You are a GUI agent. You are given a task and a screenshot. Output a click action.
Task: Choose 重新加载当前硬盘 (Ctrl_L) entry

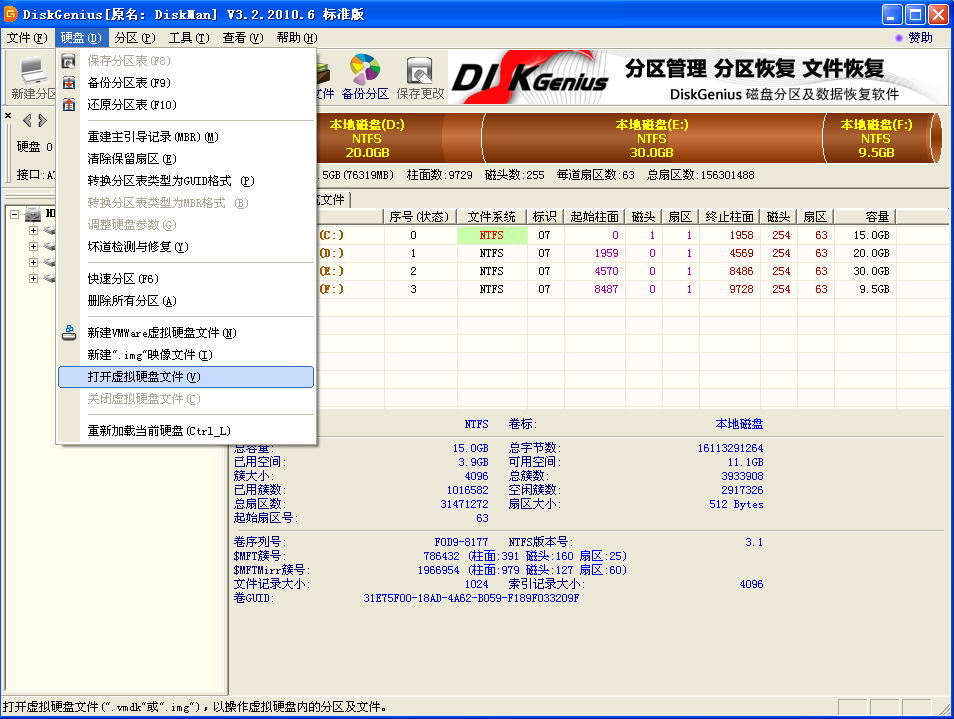186,431
